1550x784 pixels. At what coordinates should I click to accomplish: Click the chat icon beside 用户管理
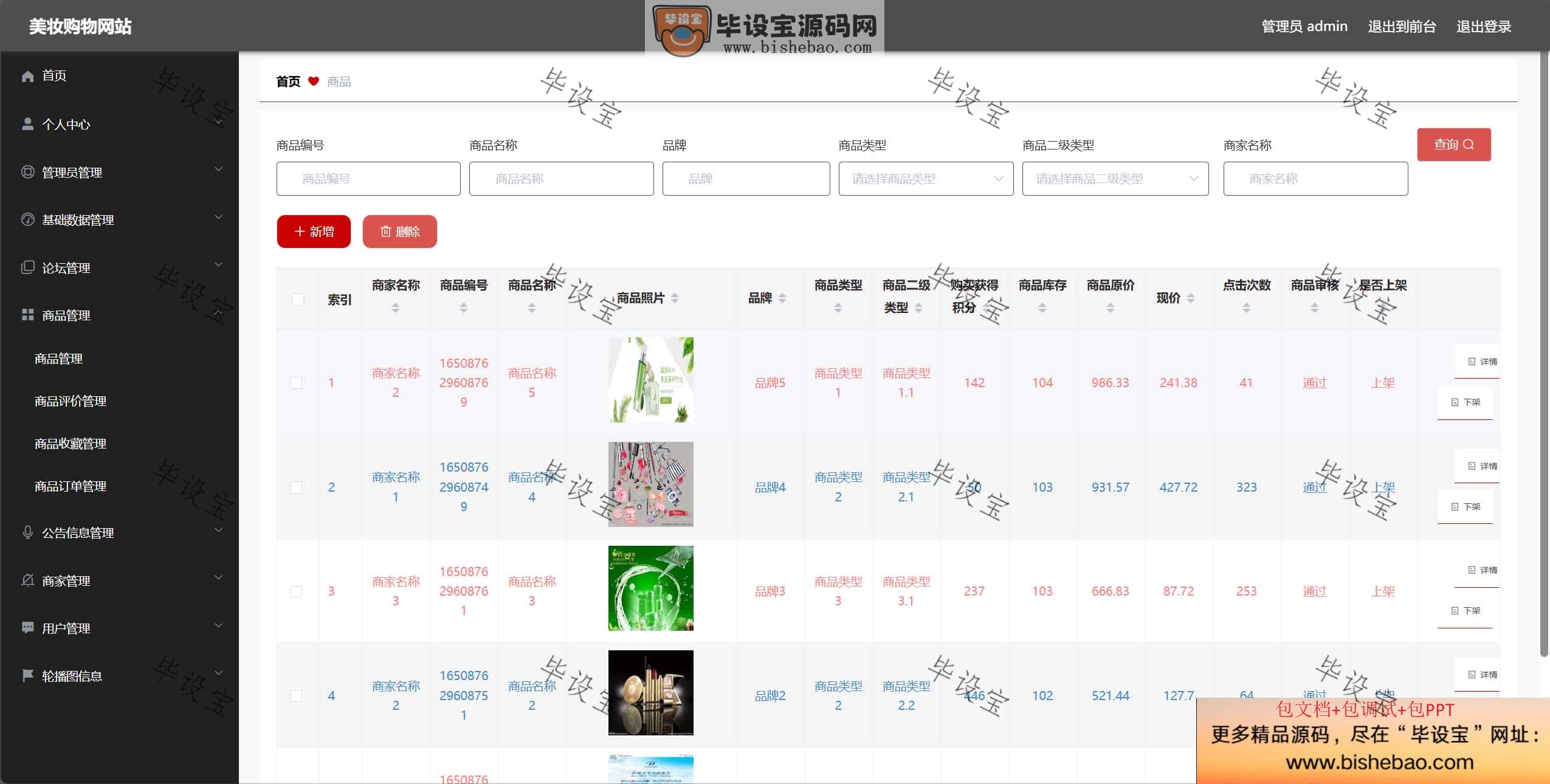[x=27, y=628]
